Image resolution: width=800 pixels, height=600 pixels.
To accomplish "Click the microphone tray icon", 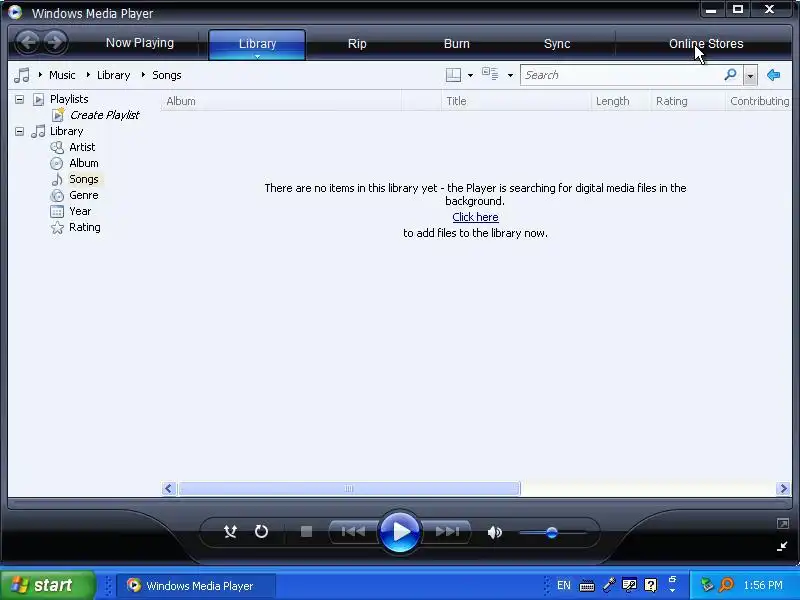I will (x=609, y=585).
